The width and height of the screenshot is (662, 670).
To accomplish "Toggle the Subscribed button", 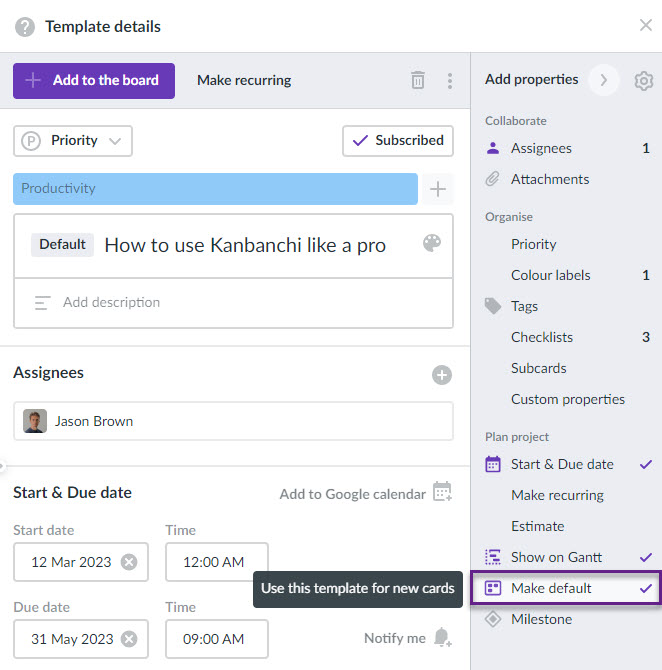I will pos(397,141).
